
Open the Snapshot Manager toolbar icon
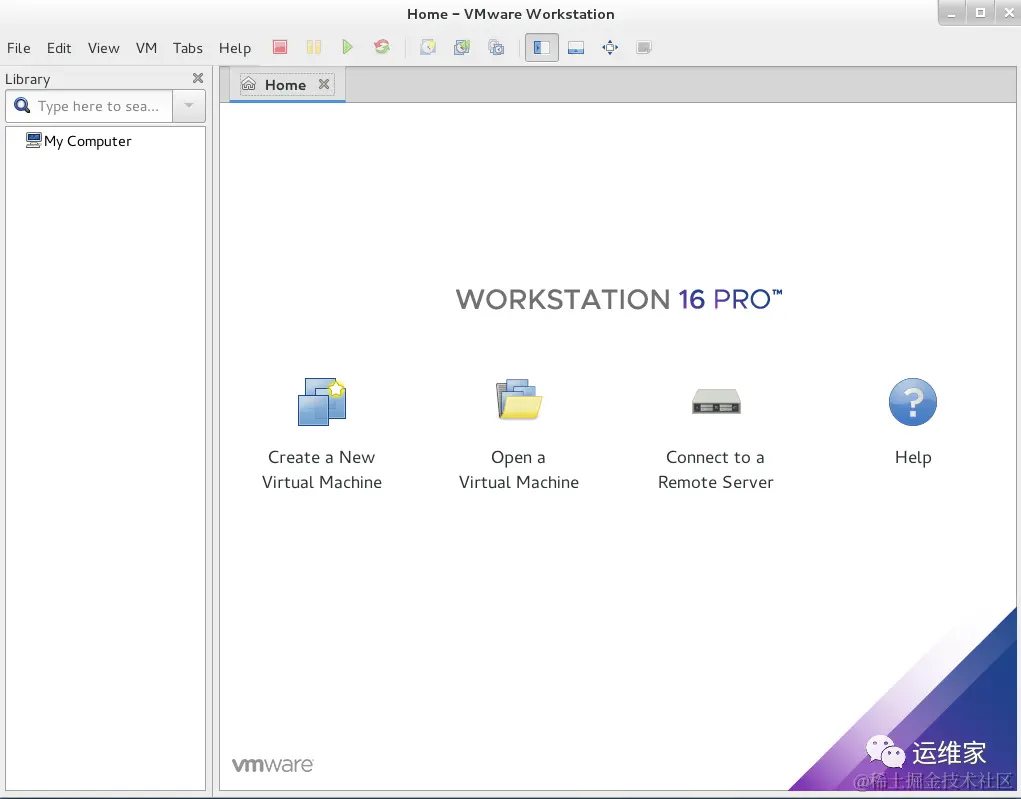[x=496, y=47]
